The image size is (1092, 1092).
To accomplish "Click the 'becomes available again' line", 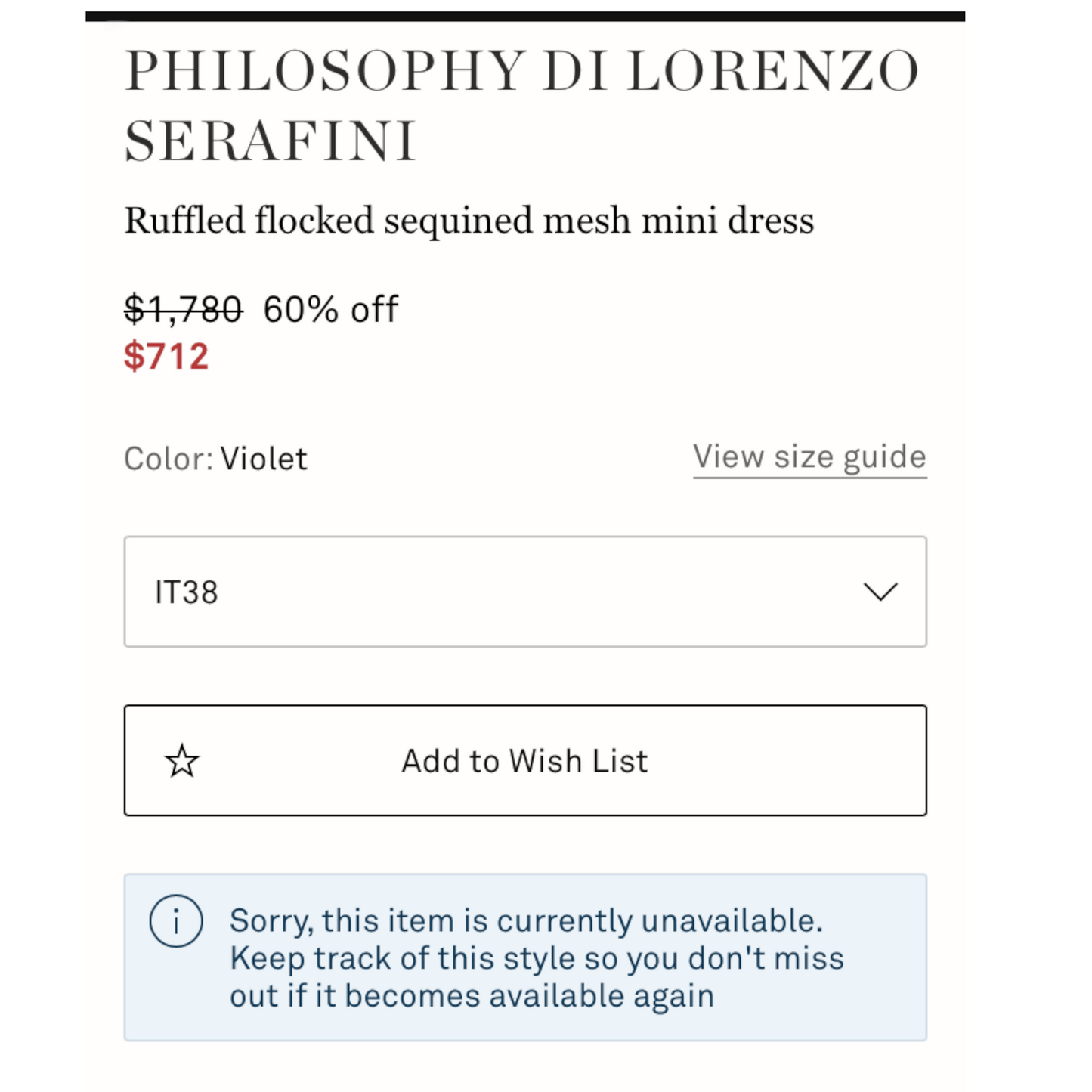I will tap(472, 996).
